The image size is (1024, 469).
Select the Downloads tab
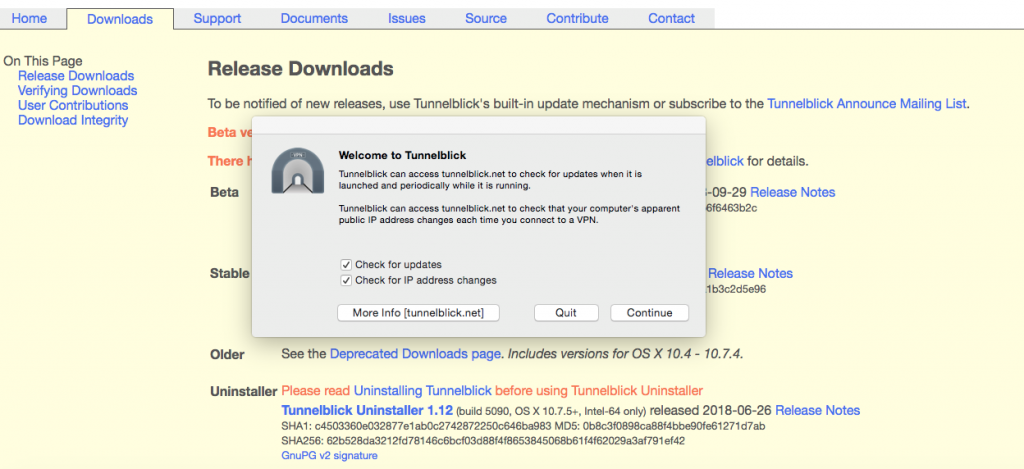coord(120,19)
